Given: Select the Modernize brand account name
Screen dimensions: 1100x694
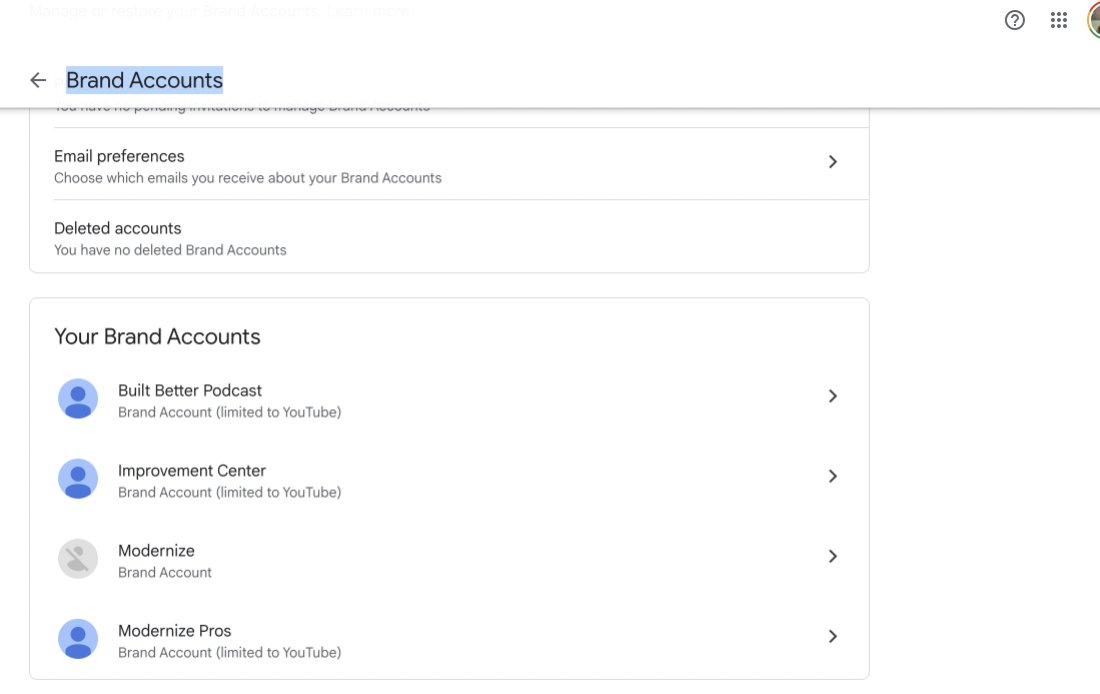Looking at the screenshot, I should 156,551.
